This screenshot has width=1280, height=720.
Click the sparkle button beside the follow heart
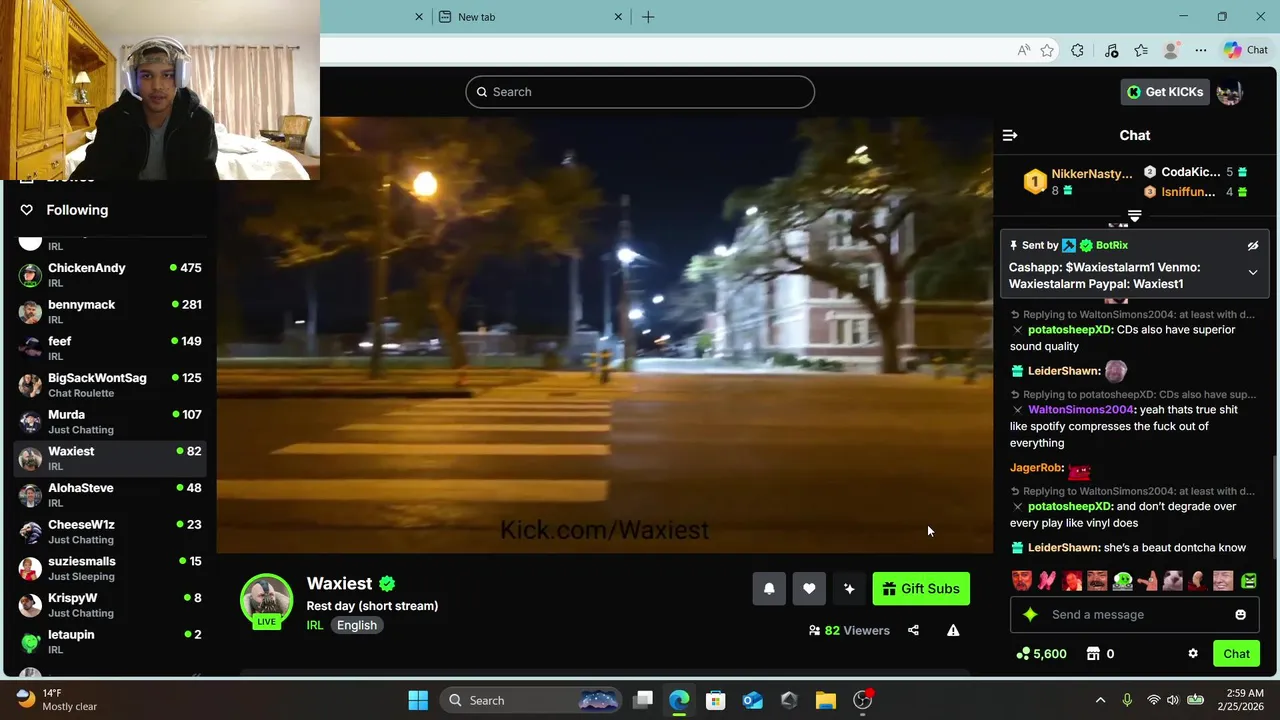tap(849, 589)
